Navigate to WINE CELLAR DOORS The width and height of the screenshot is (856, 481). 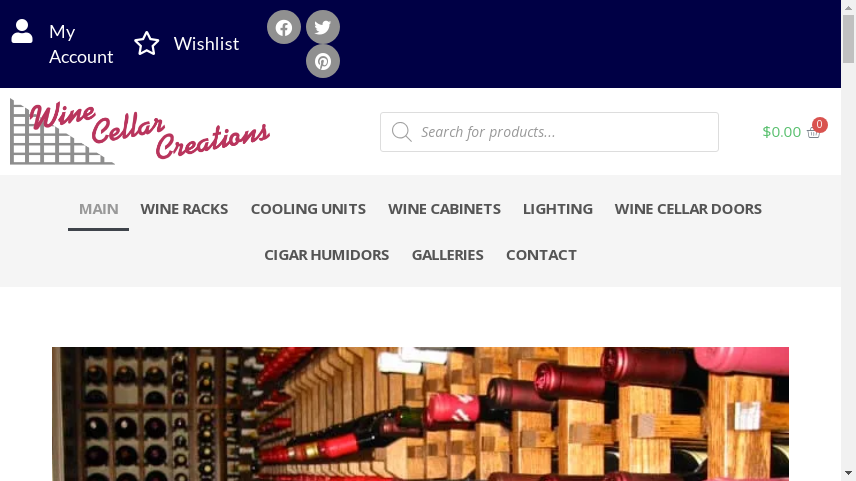688,209
